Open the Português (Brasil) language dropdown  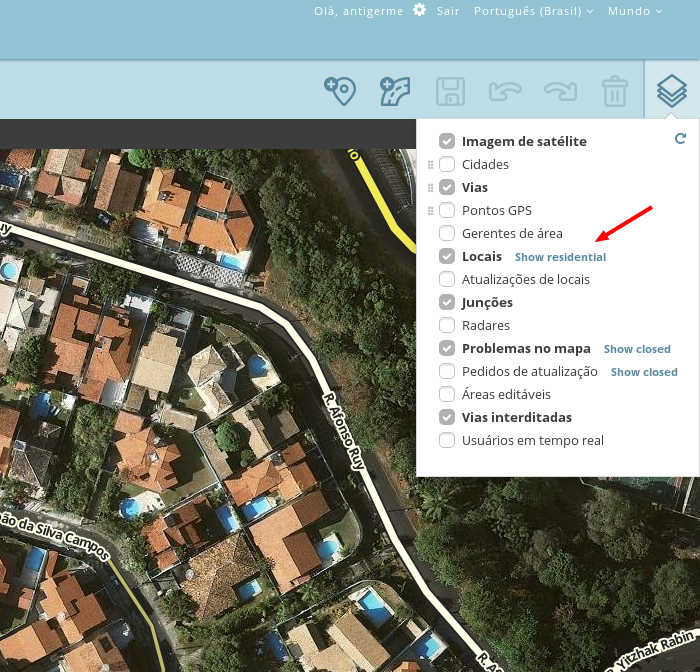click(533, 11)
